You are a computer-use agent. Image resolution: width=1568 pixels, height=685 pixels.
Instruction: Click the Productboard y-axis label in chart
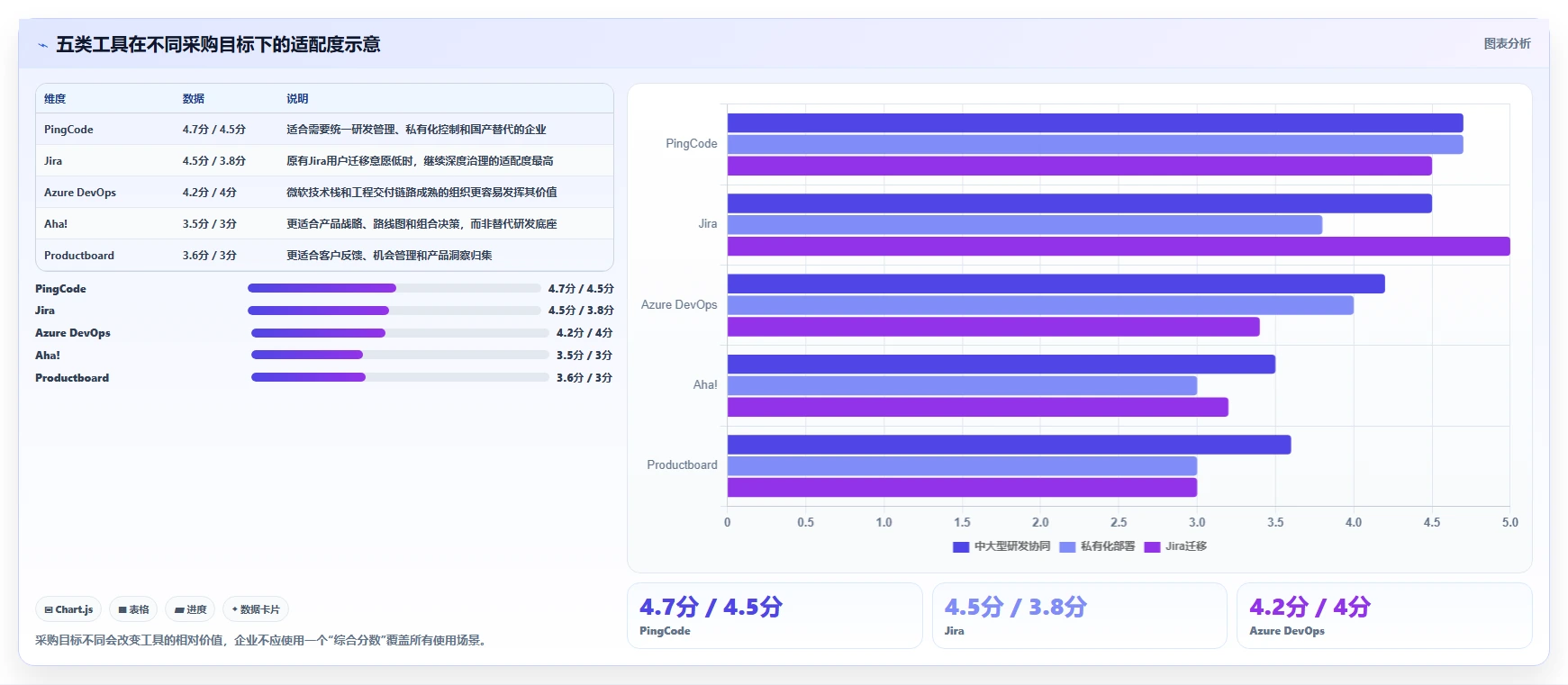[682, 465]
